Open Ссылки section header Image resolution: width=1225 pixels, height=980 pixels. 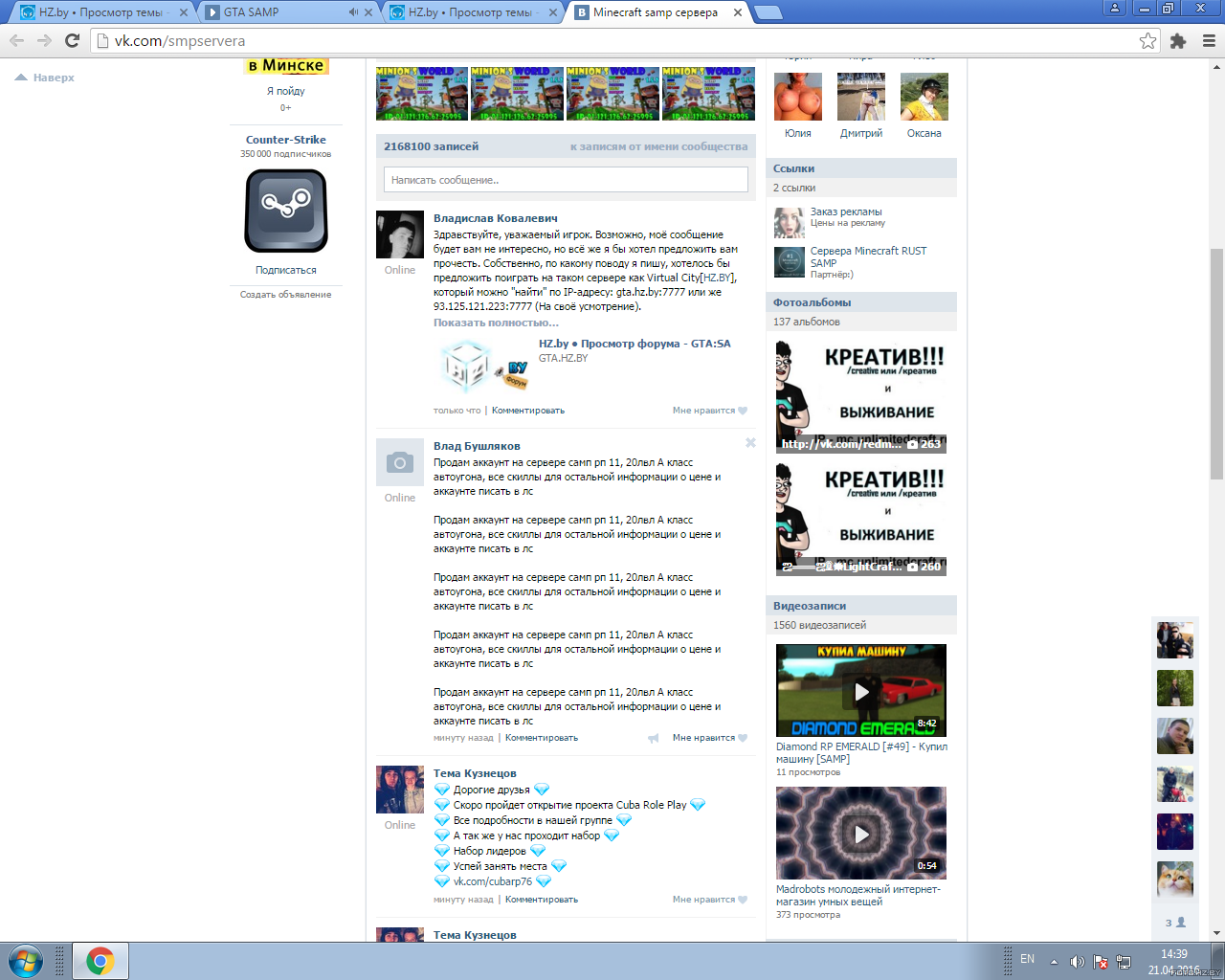[861, 168]
